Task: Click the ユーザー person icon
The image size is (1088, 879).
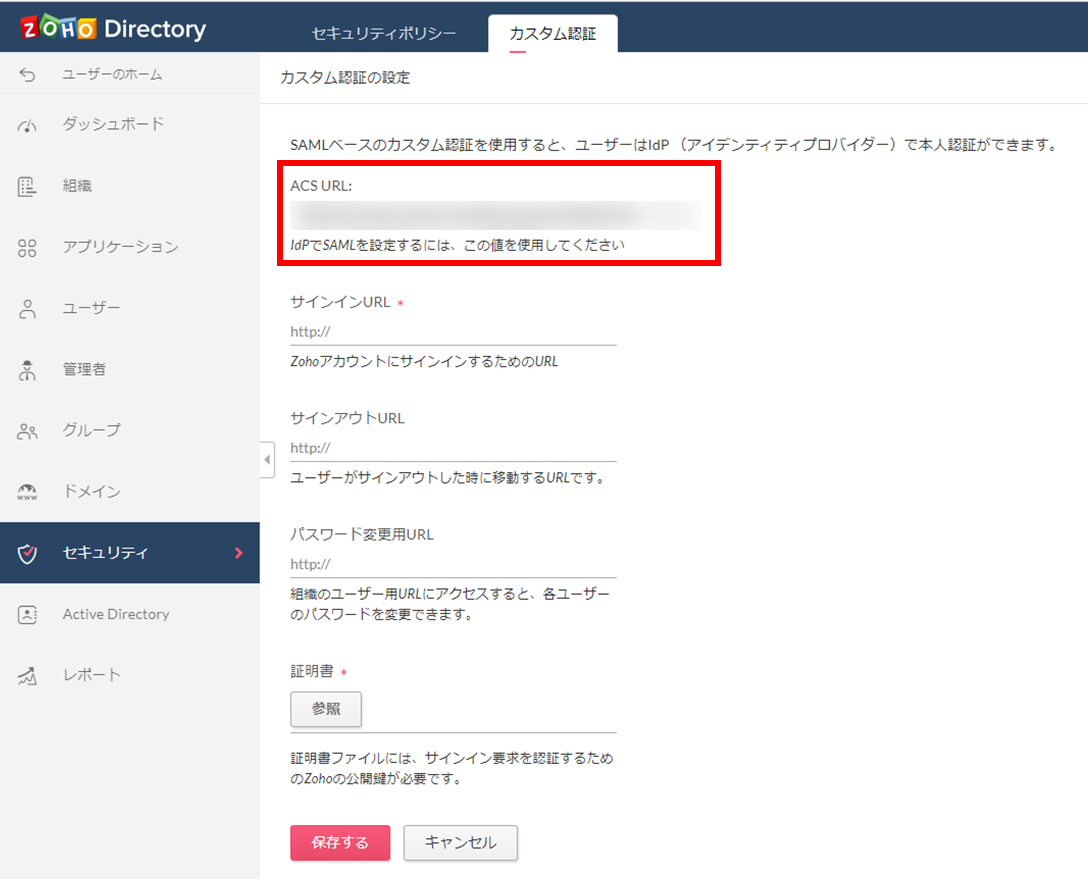Action: click(x=28, y=309)
